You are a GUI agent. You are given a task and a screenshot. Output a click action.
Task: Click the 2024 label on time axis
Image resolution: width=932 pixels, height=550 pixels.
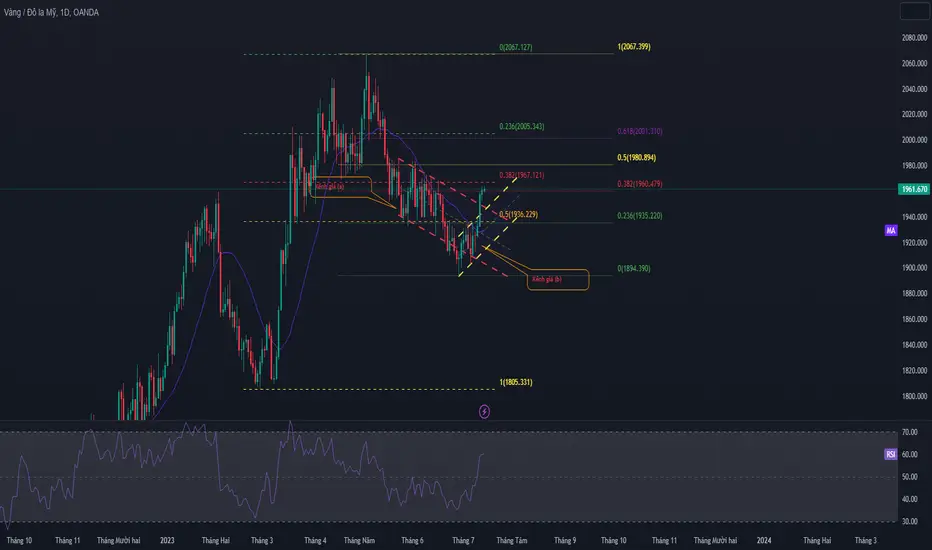(764, 540)
